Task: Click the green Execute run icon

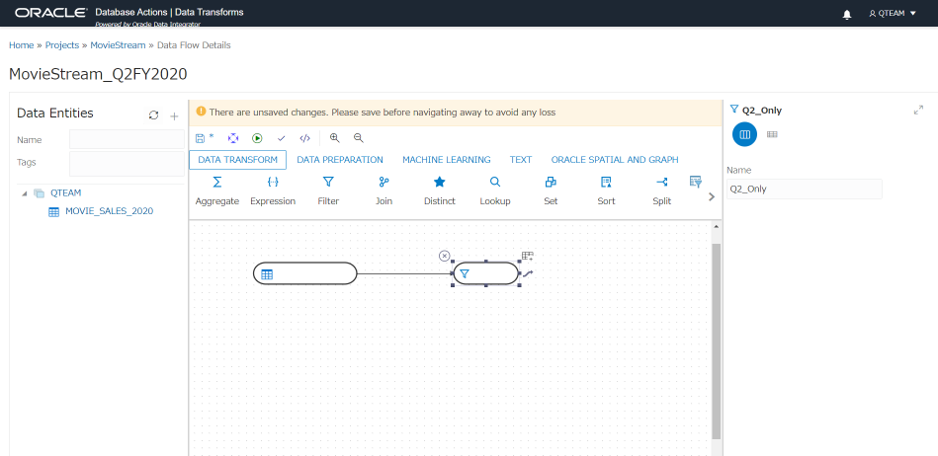Action: pos(257,138)
